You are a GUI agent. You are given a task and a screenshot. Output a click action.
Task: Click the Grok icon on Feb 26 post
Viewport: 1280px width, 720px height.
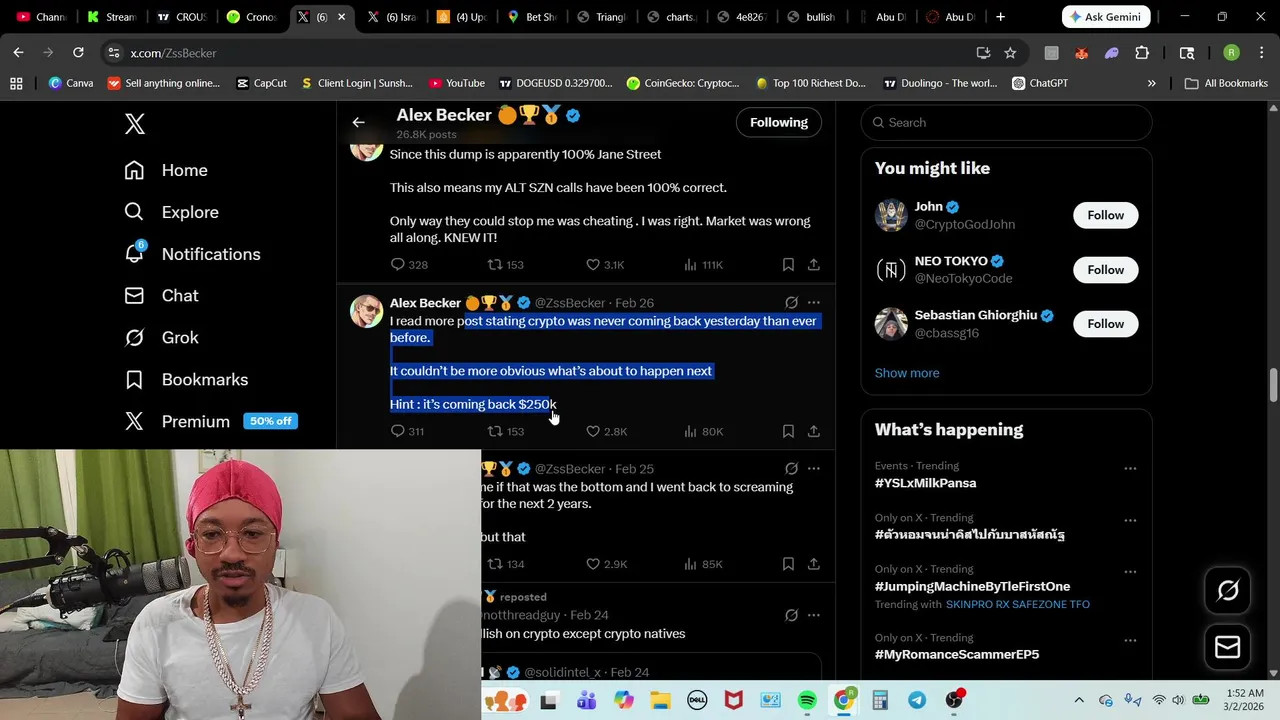click(791, 302)
